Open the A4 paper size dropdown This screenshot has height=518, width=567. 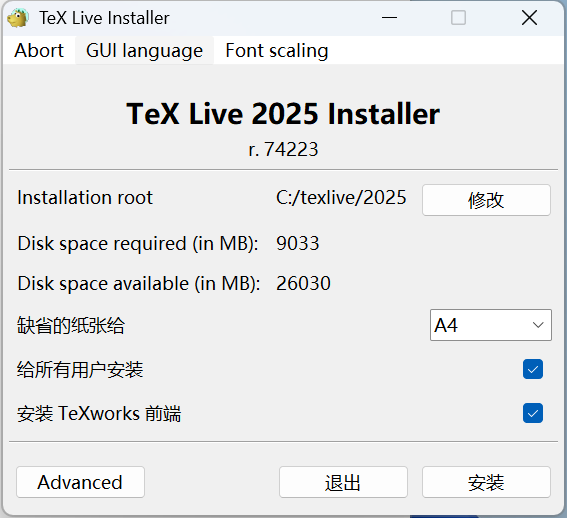(491, 325)
